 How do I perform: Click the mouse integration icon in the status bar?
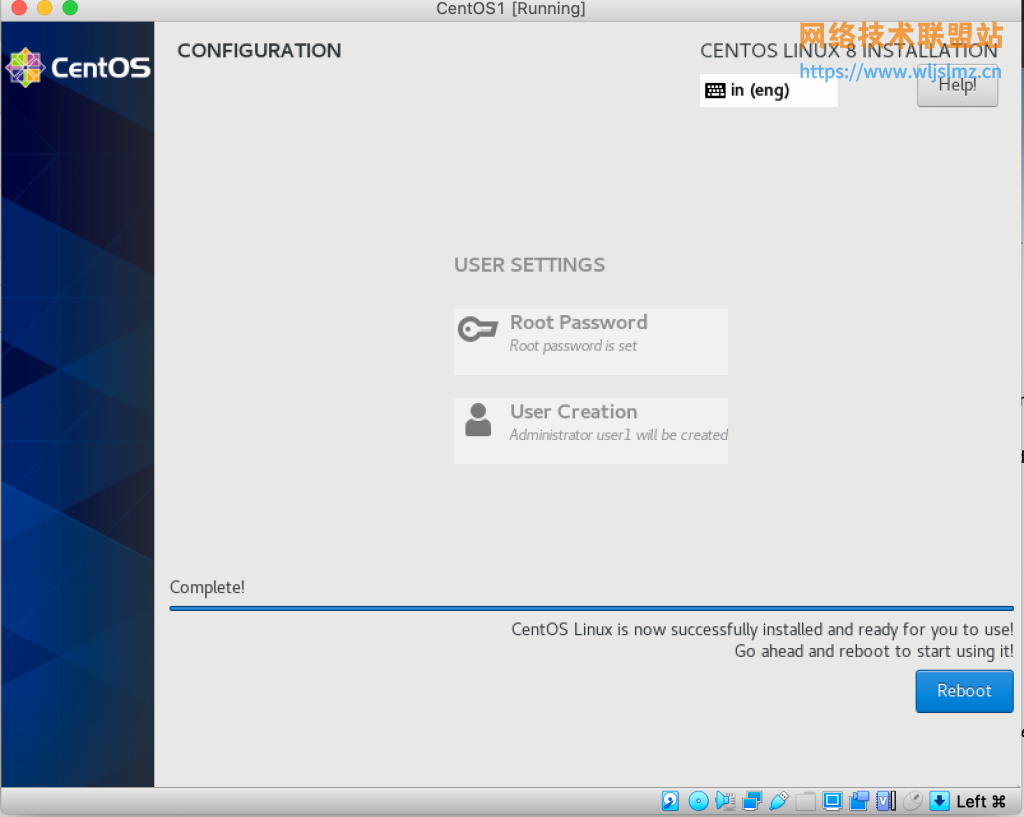tap(911, 800)
